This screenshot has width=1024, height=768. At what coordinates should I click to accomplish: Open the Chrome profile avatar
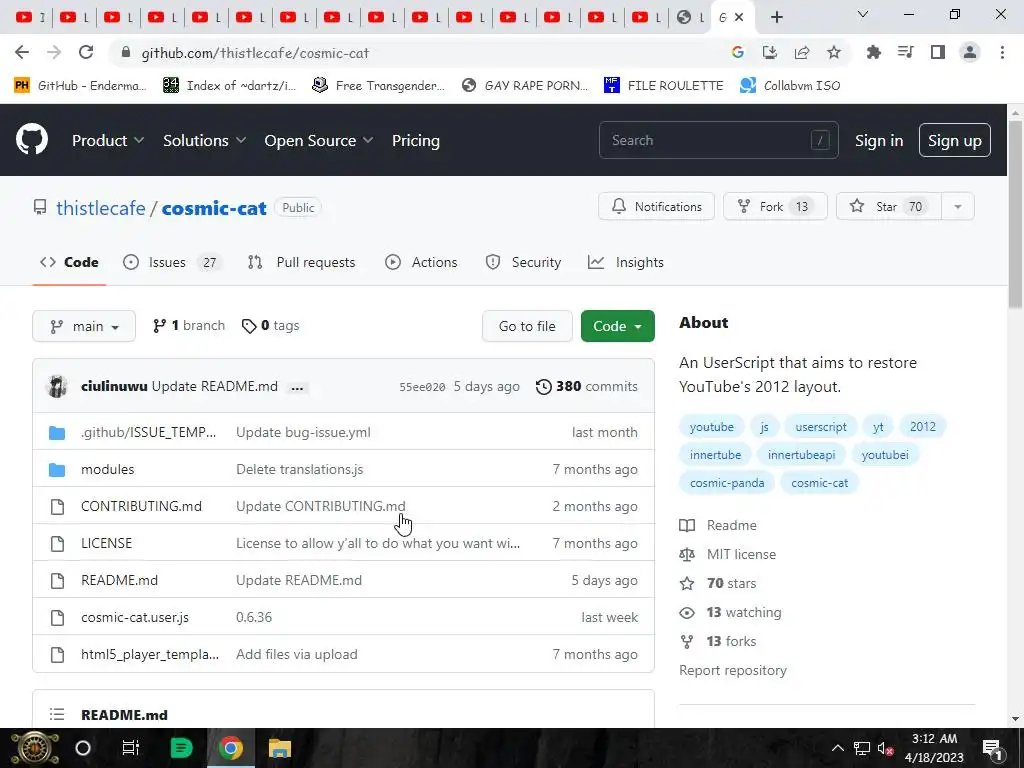[x=970, y=53]
